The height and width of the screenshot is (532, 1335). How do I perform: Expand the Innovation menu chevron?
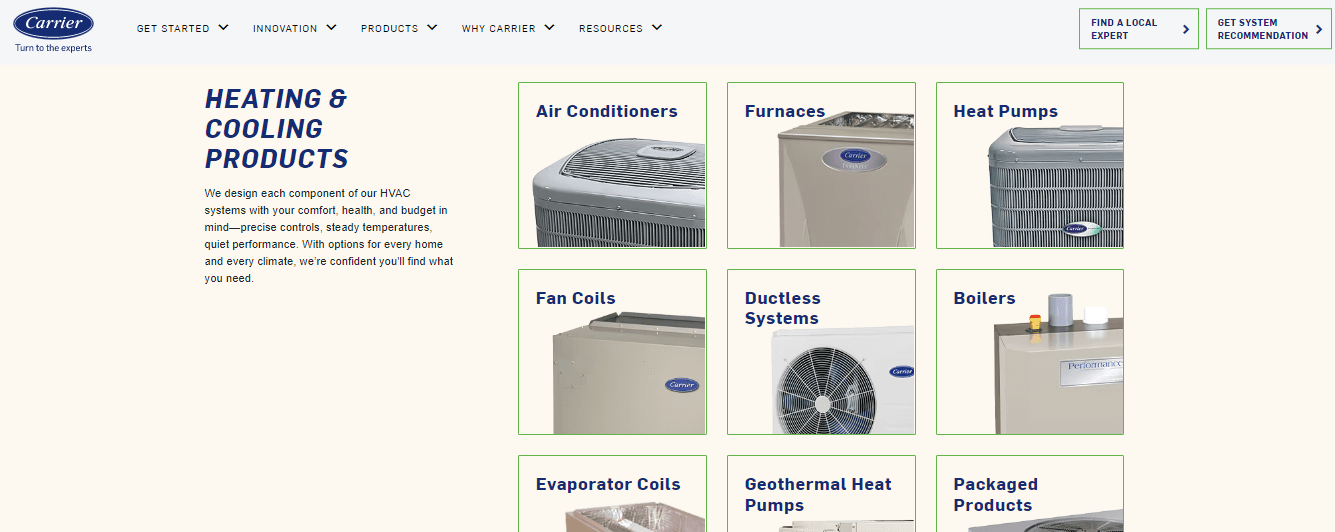(x=331, y=28)
